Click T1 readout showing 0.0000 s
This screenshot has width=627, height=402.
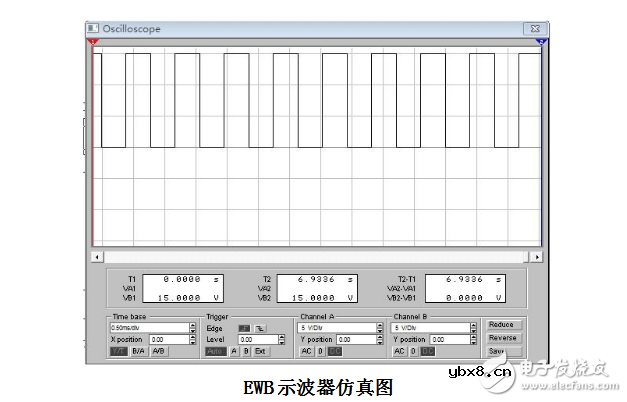tap(190, 279)
